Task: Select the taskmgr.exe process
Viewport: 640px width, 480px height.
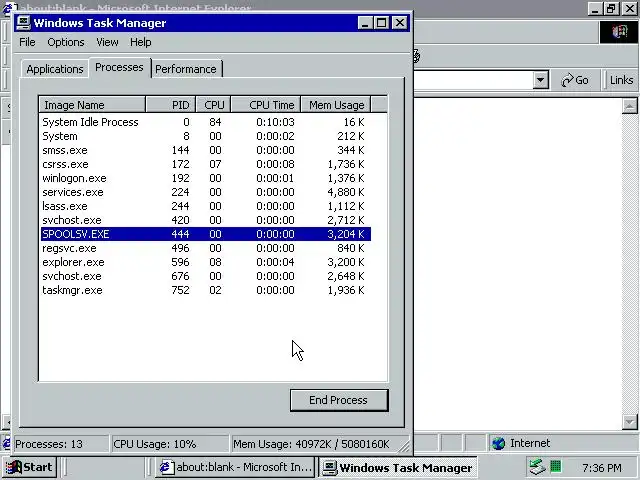Action: [206, 290]
